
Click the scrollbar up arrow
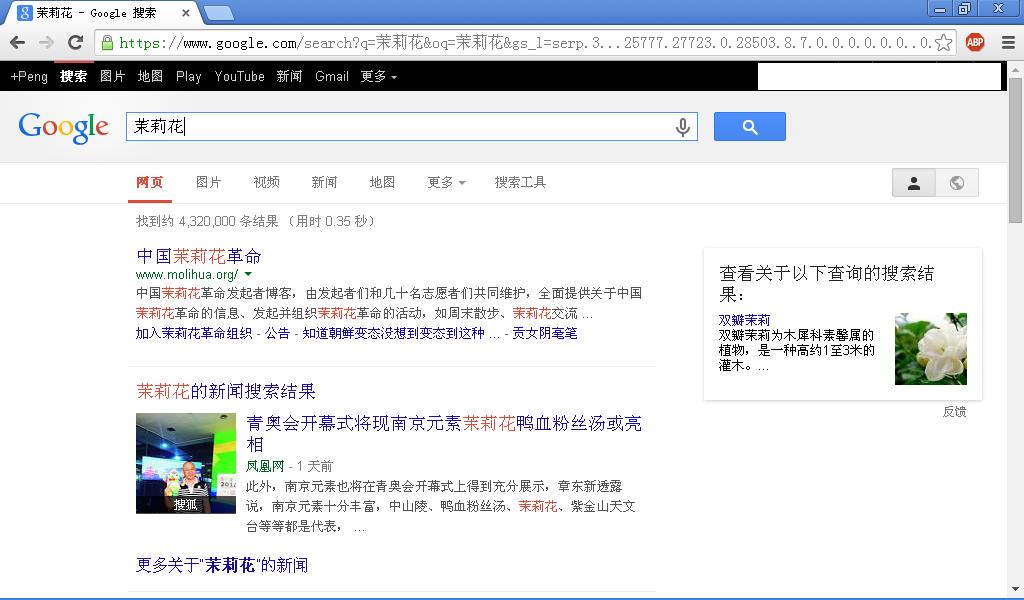[x=1016, y=68]
